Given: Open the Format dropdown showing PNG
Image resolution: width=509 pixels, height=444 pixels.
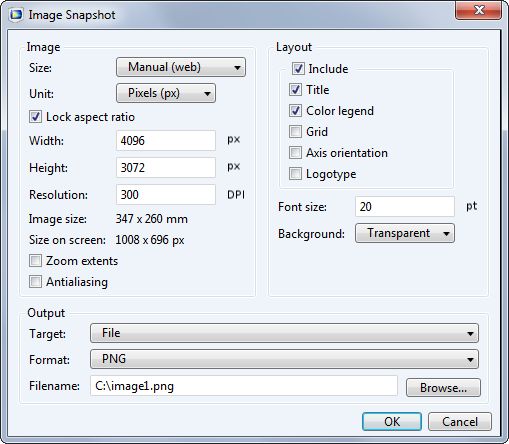Looking at the screenshot, I should coord(284,359).
